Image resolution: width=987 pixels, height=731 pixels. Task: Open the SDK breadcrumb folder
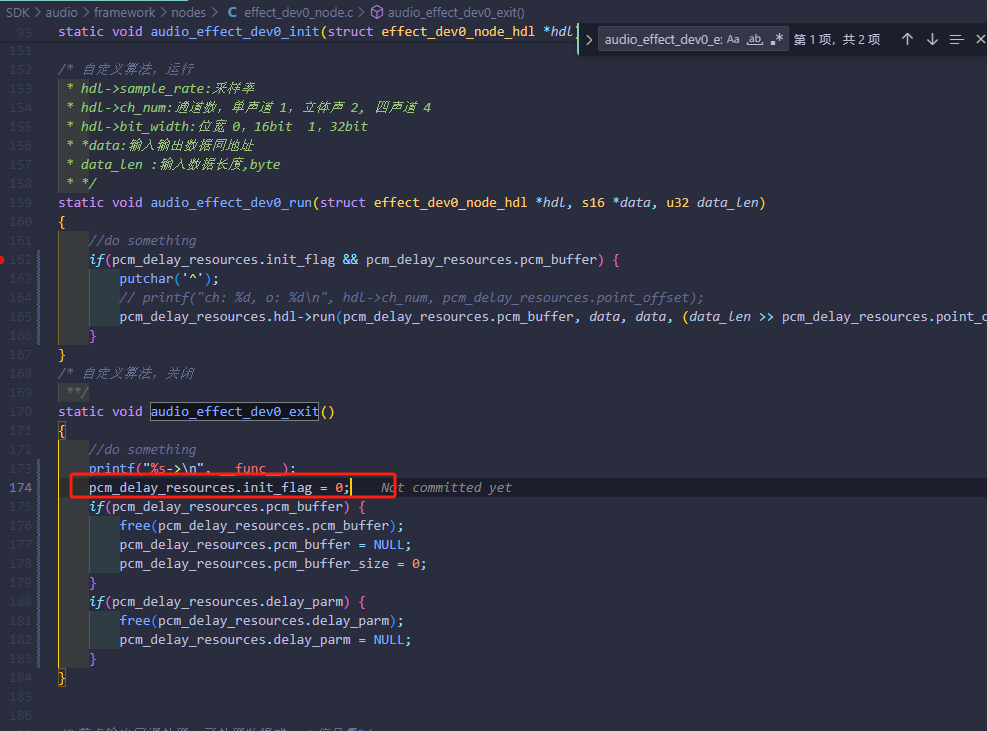coord(18,13)
